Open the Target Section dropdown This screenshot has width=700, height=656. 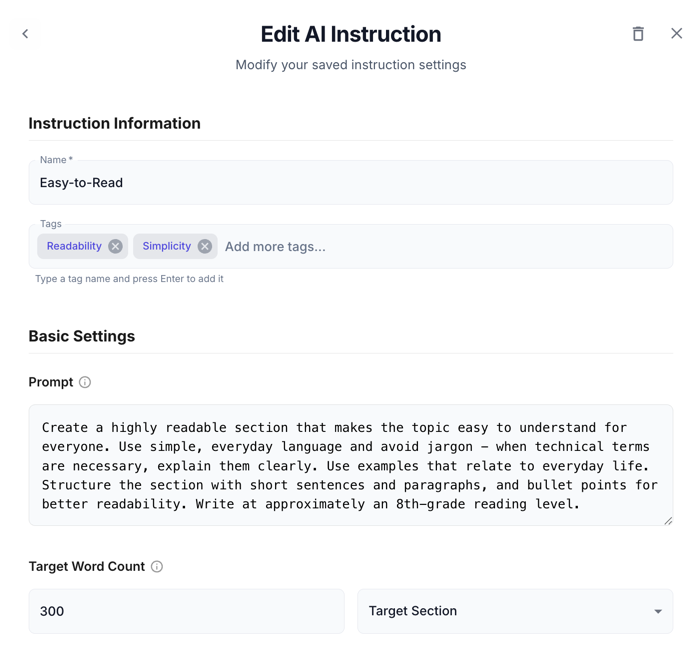515,611
